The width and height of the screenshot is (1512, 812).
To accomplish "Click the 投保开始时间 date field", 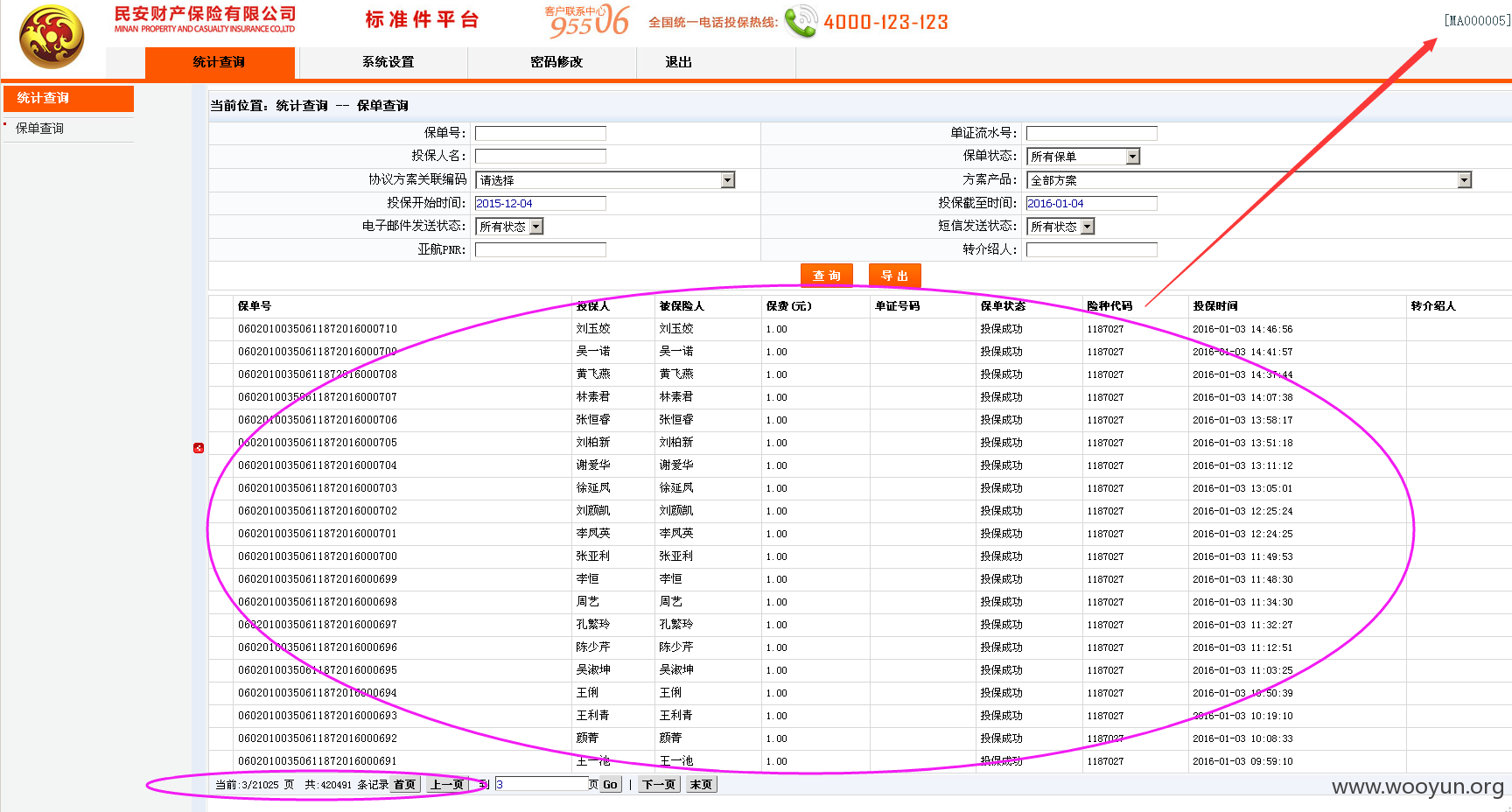I will [x=541, y=203].
